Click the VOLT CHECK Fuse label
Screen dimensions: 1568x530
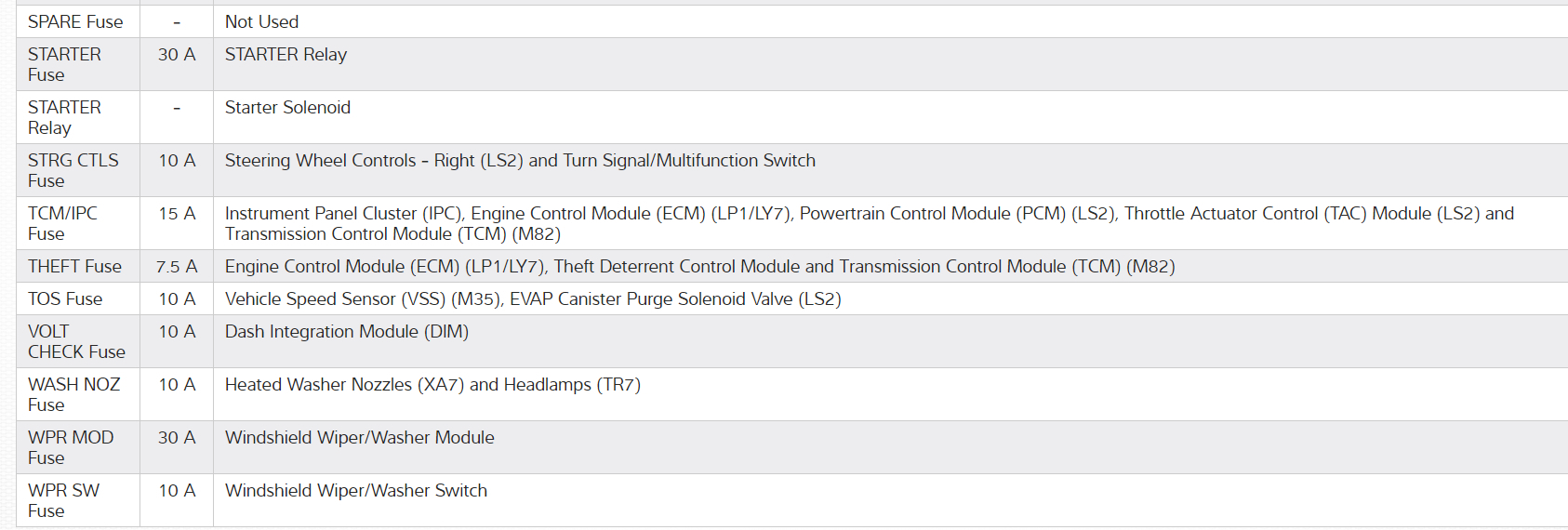76,341
